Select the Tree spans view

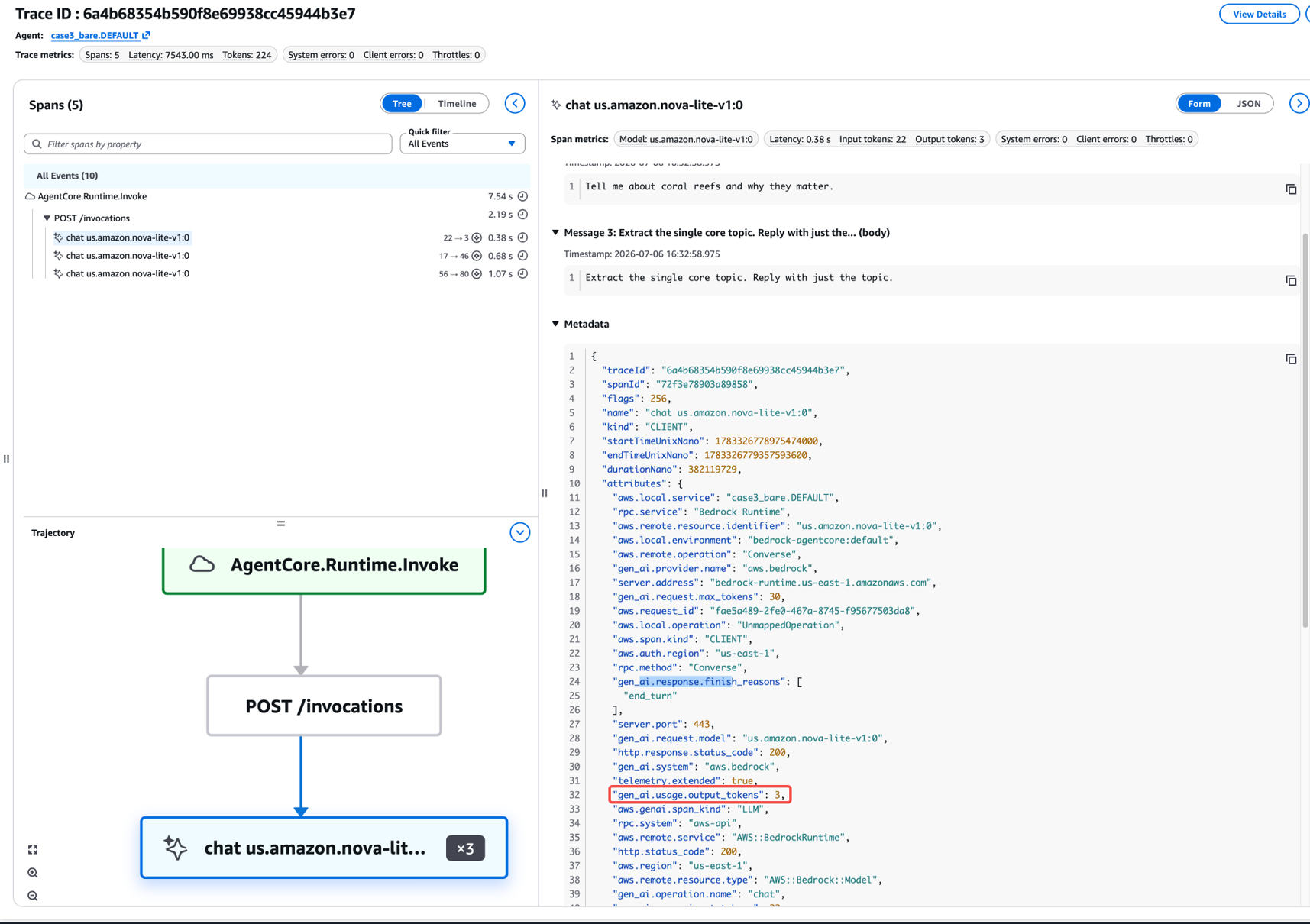[x=402, y=104]
